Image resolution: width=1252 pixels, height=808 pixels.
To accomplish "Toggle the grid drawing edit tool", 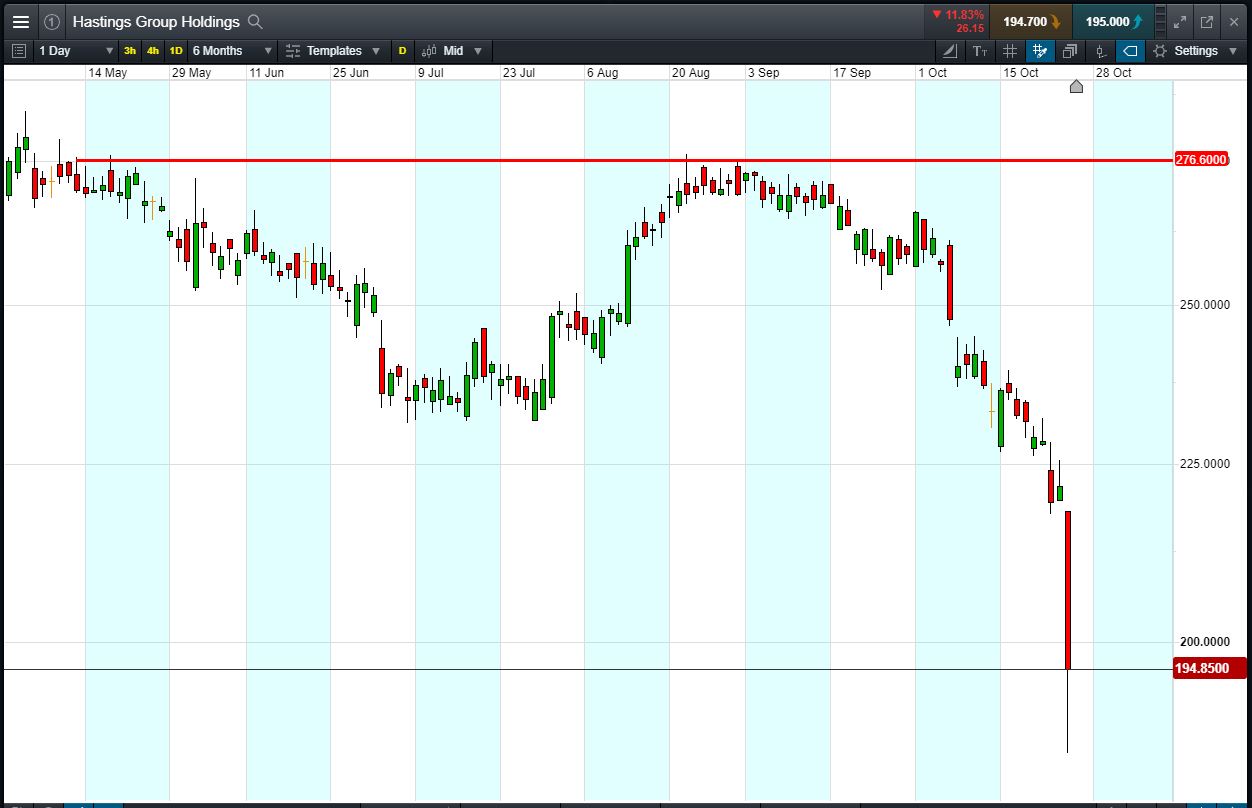I will (1040, 51).
